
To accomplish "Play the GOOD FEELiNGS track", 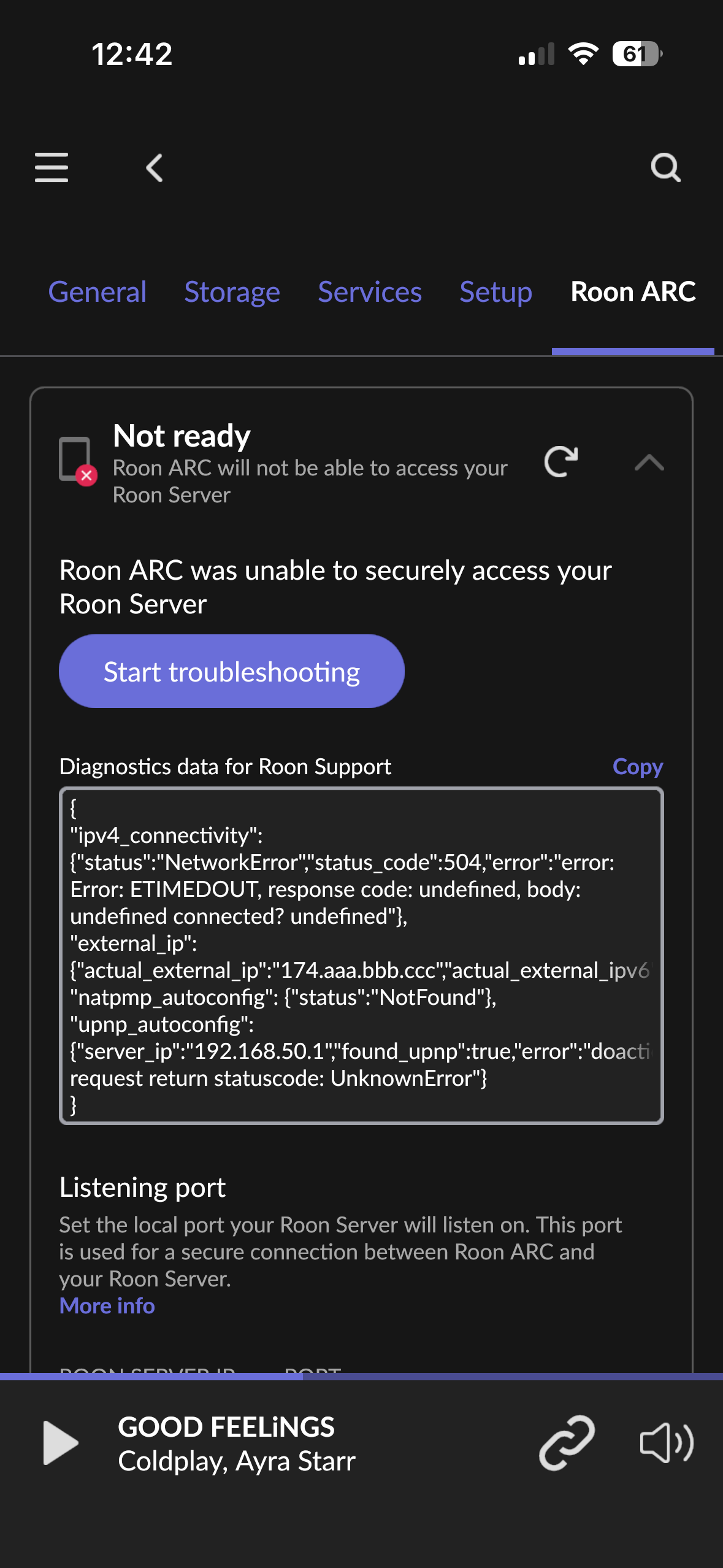I will coord(61,1442).
